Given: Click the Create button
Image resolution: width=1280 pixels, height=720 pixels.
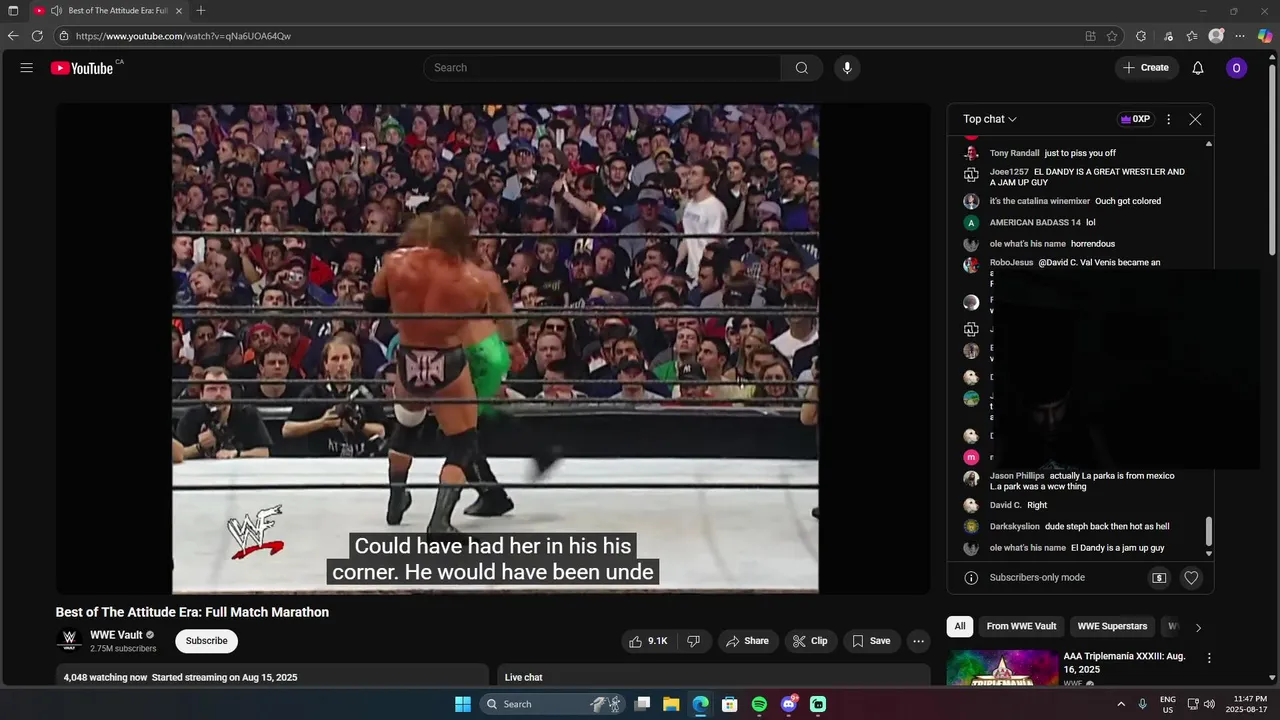Looking at the screenshot, I should (1146, 68).
